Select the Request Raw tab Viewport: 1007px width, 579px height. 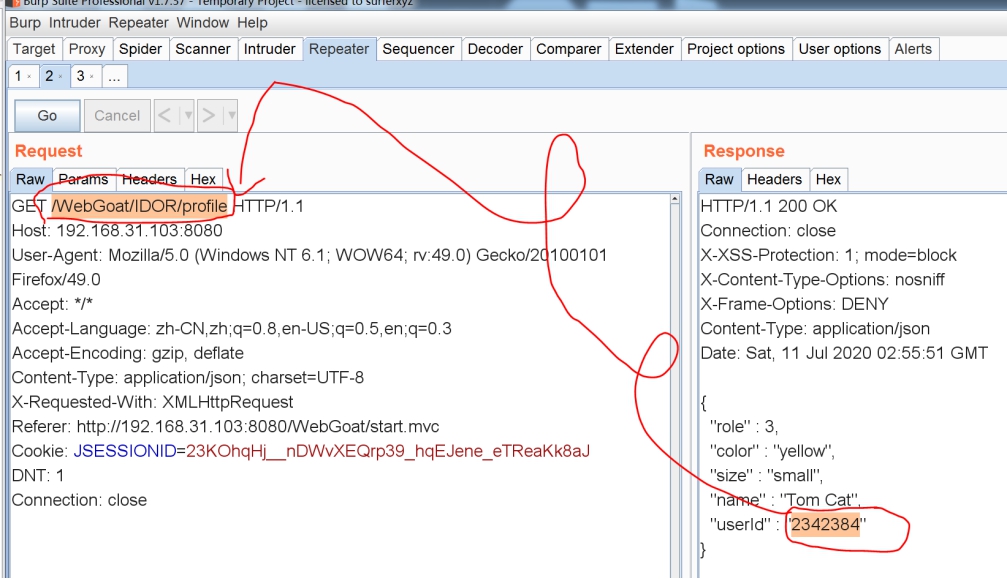point(30,179)
